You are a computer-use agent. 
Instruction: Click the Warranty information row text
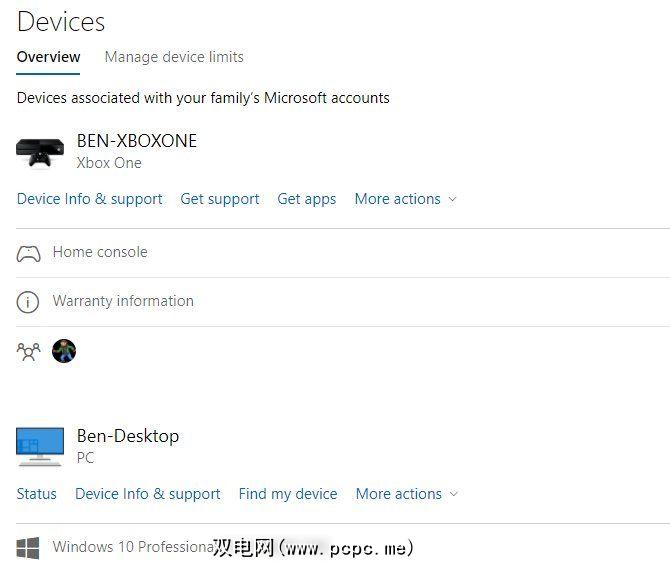point(123,301)
